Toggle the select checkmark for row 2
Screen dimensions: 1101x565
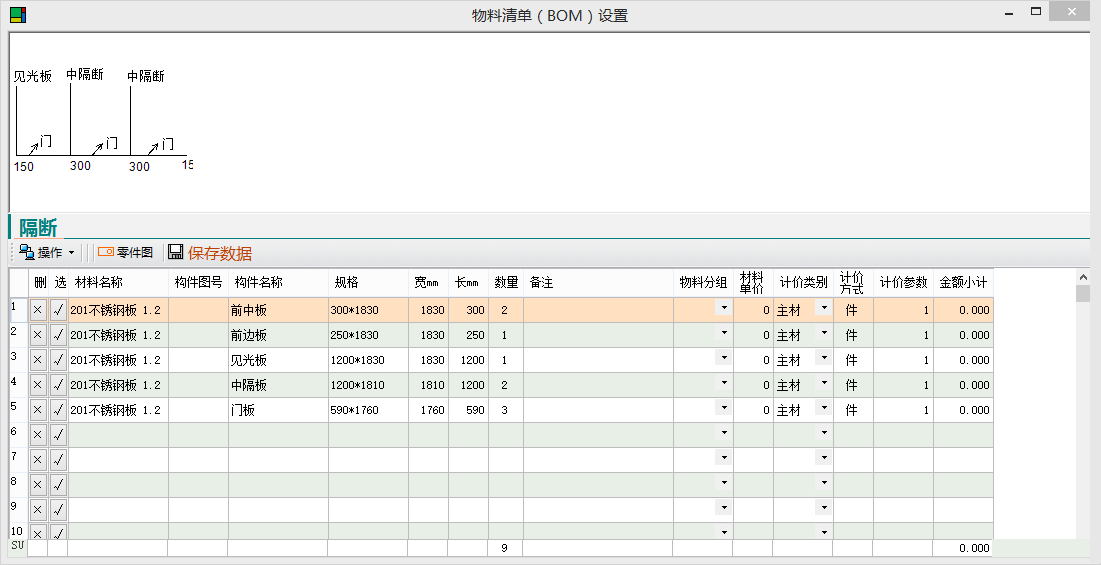point(58,335)
